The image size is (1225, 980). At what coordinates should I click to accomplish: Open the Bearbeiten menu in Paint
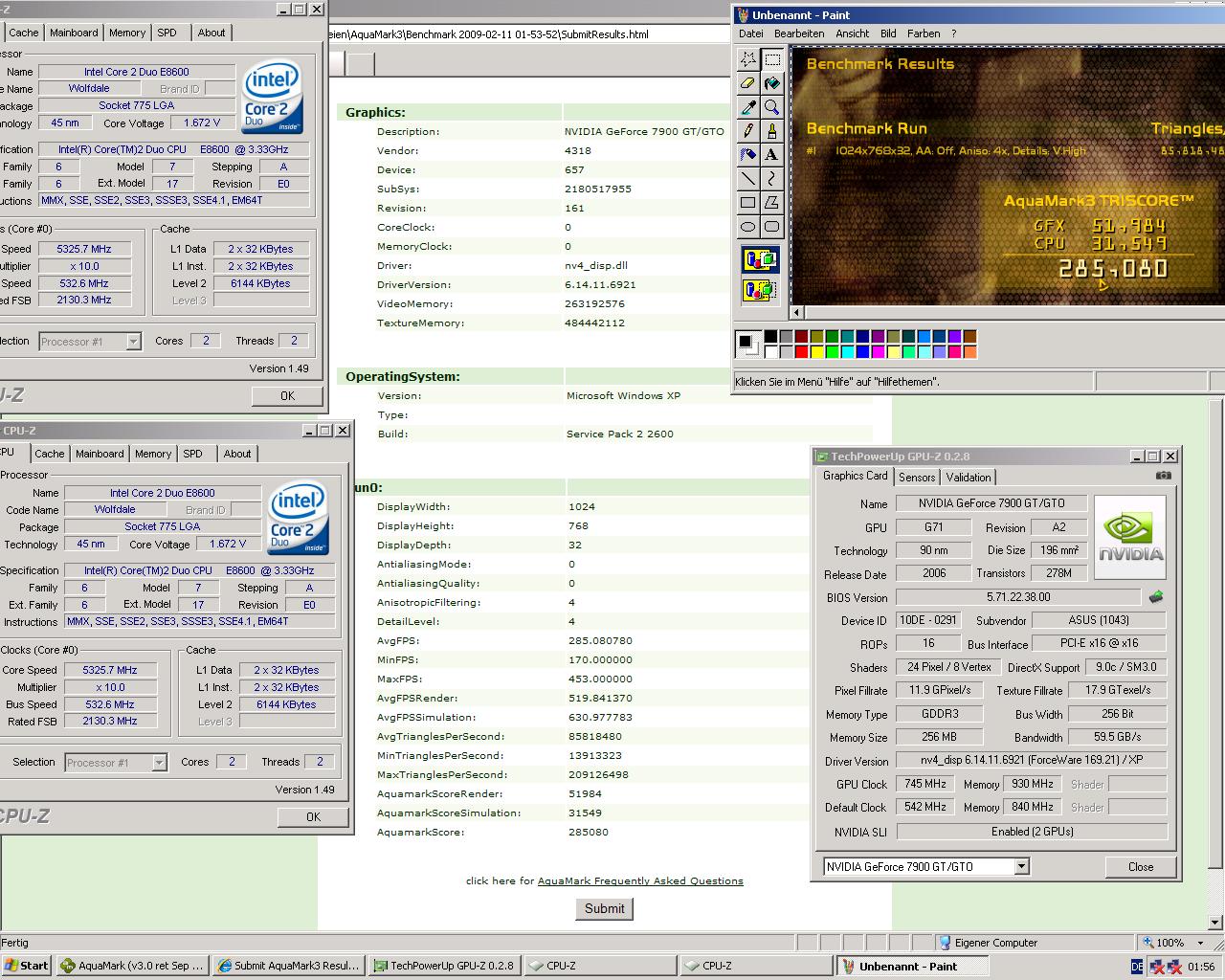(x=799, y=33)
